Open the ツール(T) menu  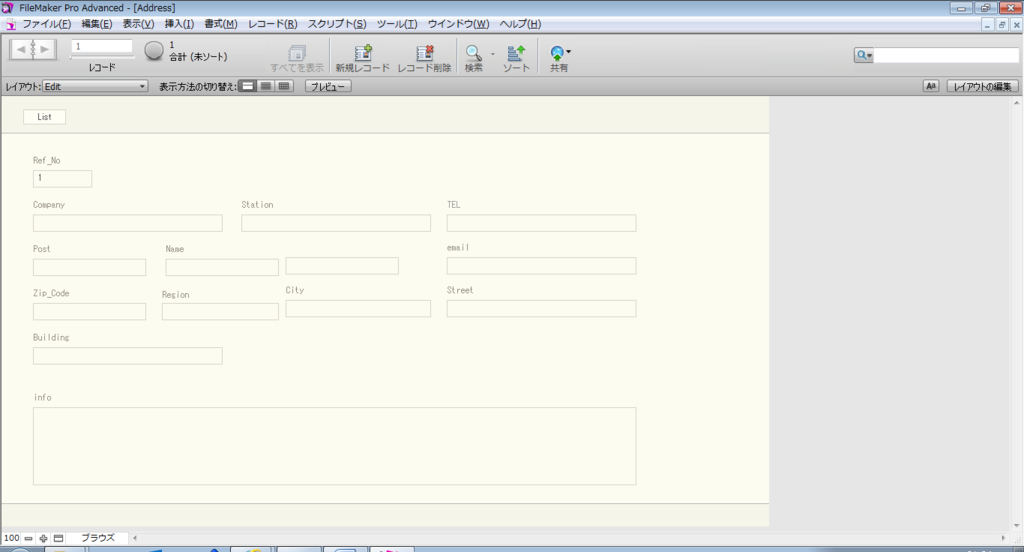click(x=396, y=24)
